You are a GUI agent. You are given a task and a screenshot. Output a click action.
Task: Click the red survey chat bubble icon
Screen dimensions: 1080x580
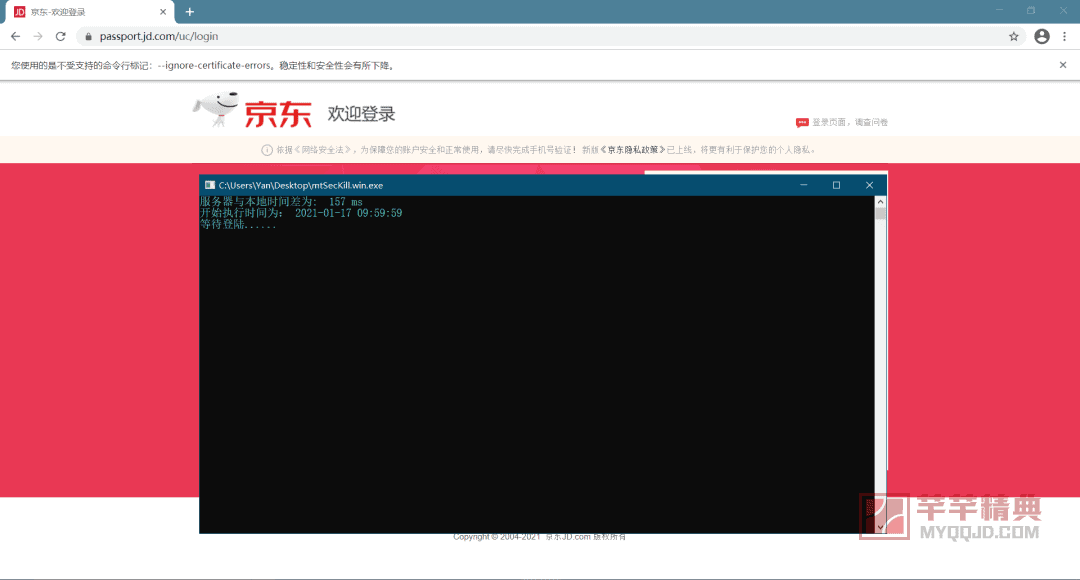tap(802, 123)
